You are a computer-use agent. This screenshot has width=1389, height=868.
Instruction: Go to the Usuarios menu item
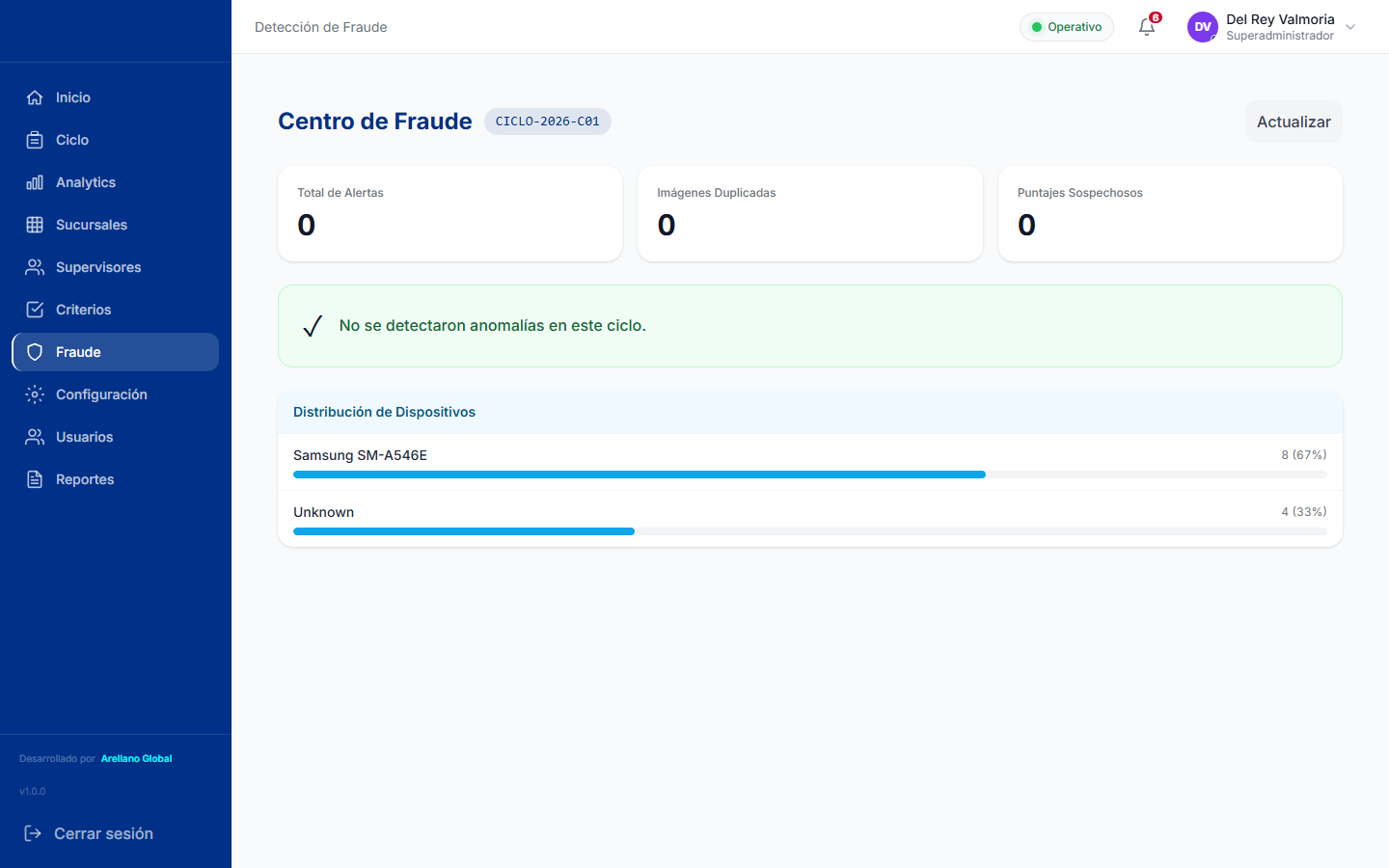click(116, 437)
